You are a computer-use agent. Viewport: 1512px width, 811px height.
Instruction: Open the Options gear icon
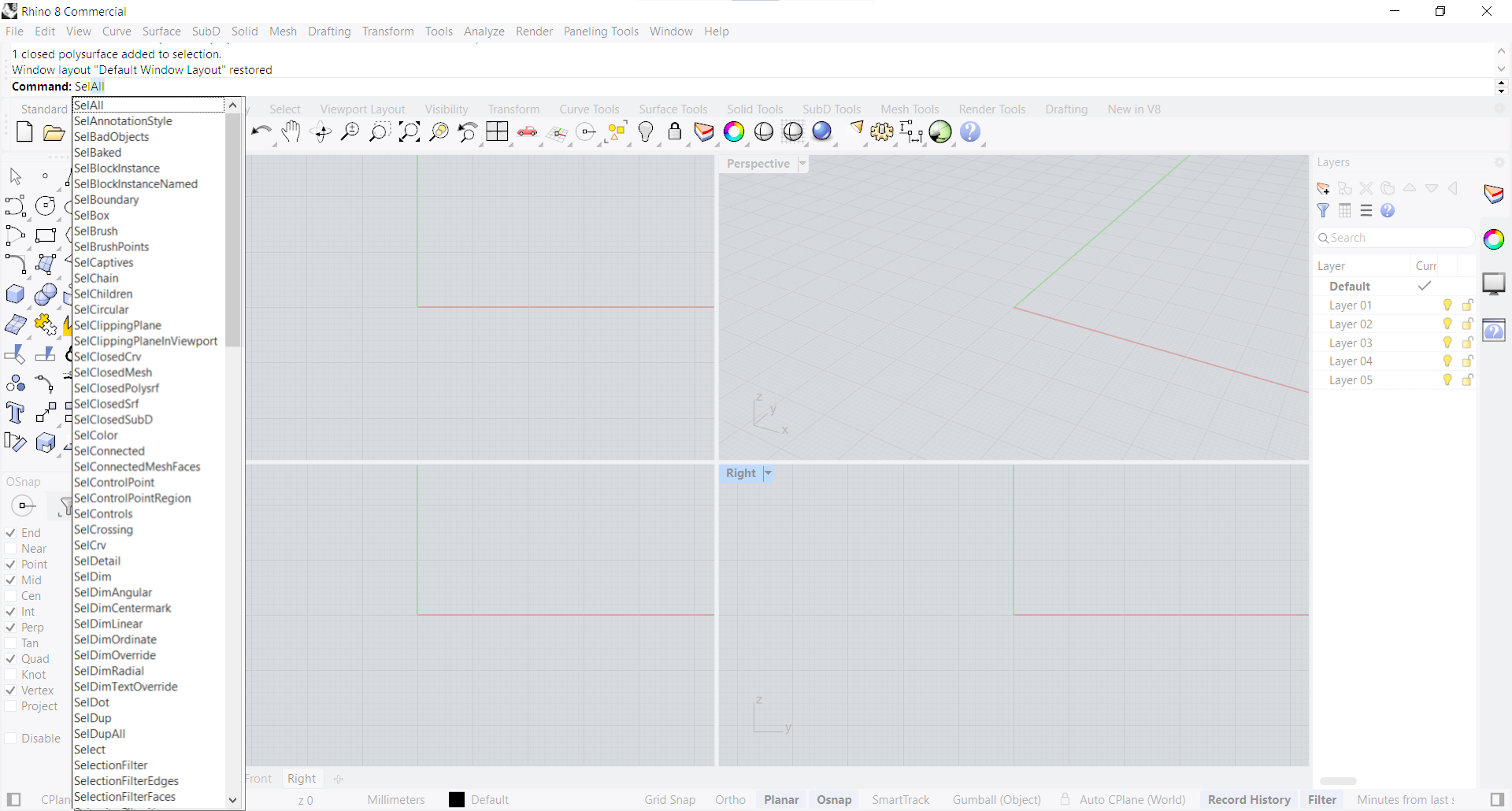(x=881, y=131)
